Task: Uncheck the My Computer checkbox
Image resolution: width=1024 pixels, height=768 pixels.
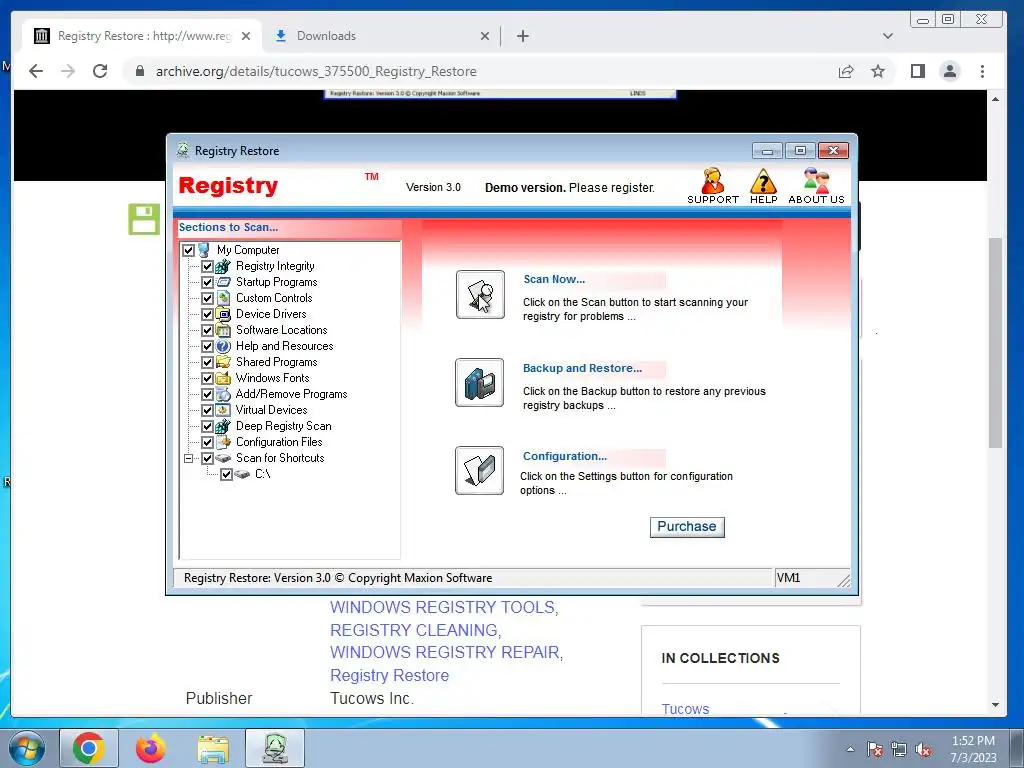Action: point(189,250)
